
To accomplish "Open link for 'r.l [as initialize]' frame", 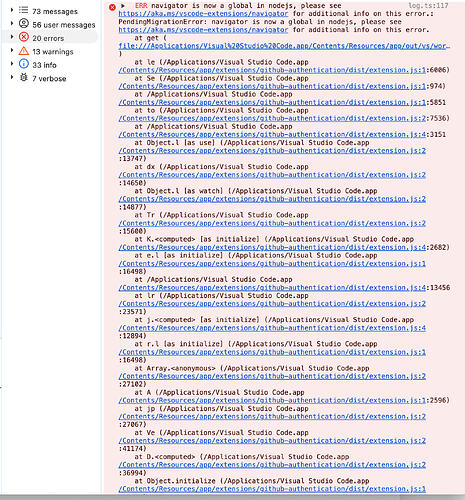I will (272, 352).
